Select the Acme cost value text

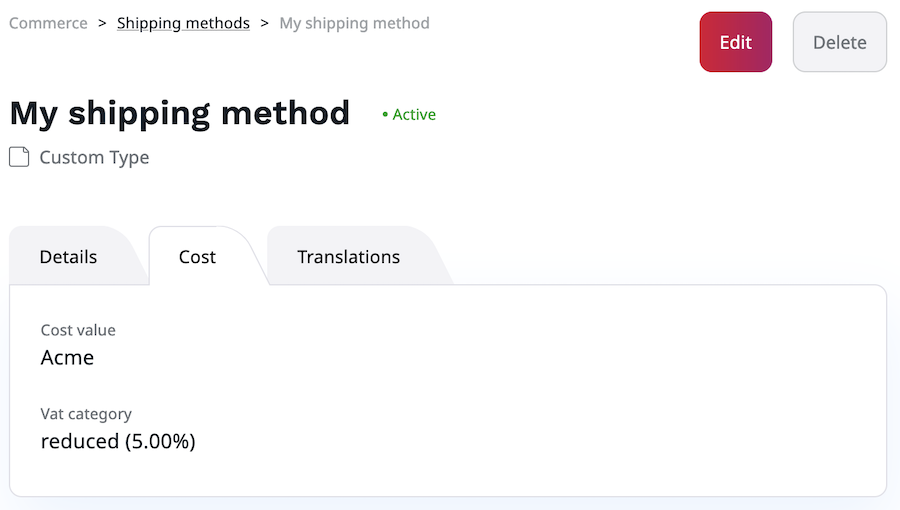[67, 357]
